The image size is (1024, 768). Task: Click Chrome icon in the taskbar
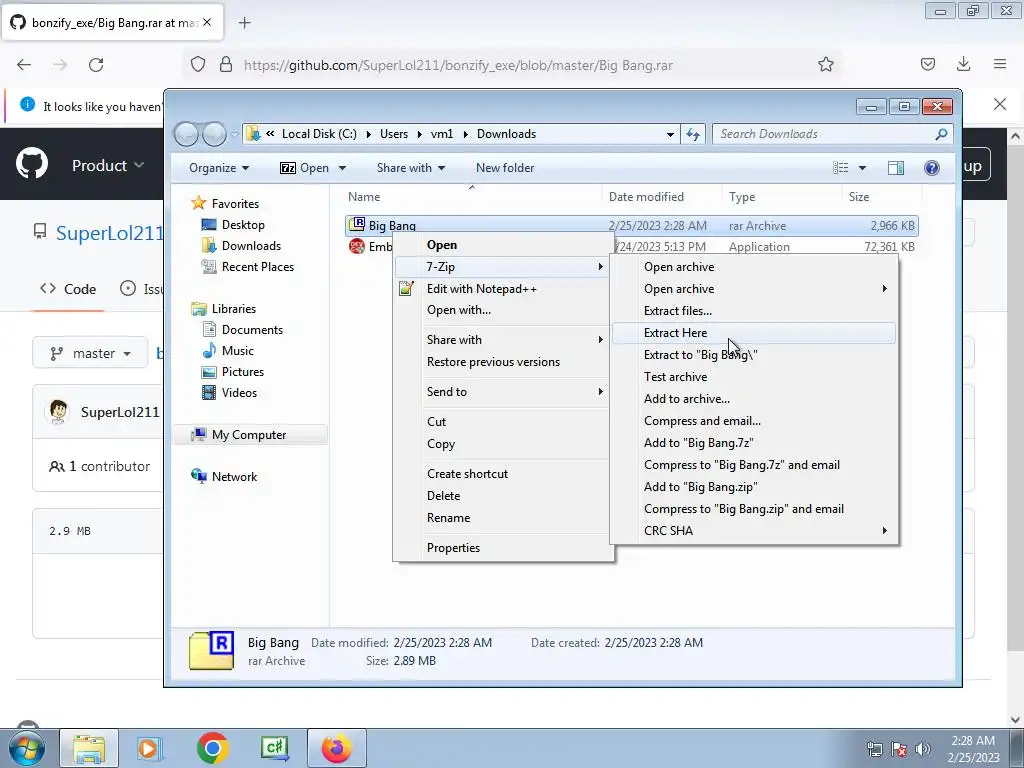[212, 748]
